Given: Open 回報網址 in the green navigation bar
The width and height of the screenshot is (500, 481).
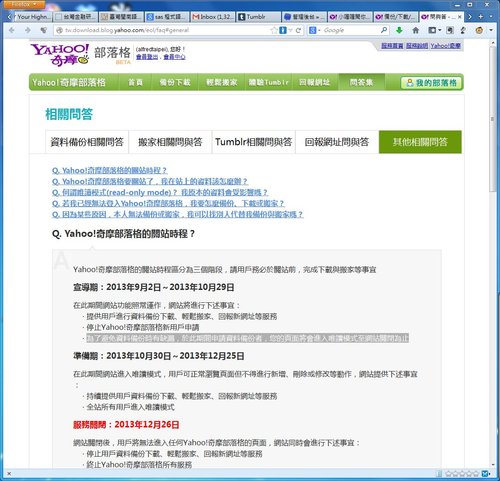Looking at the screenshot, I should point(314,82).
